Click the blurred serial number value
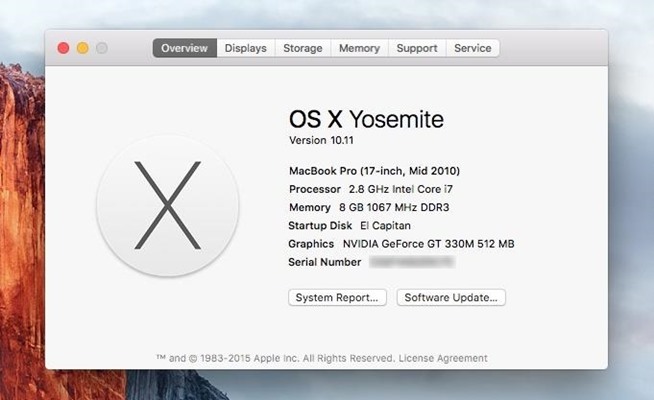This screenshot has width=654, height=400. 411,262
